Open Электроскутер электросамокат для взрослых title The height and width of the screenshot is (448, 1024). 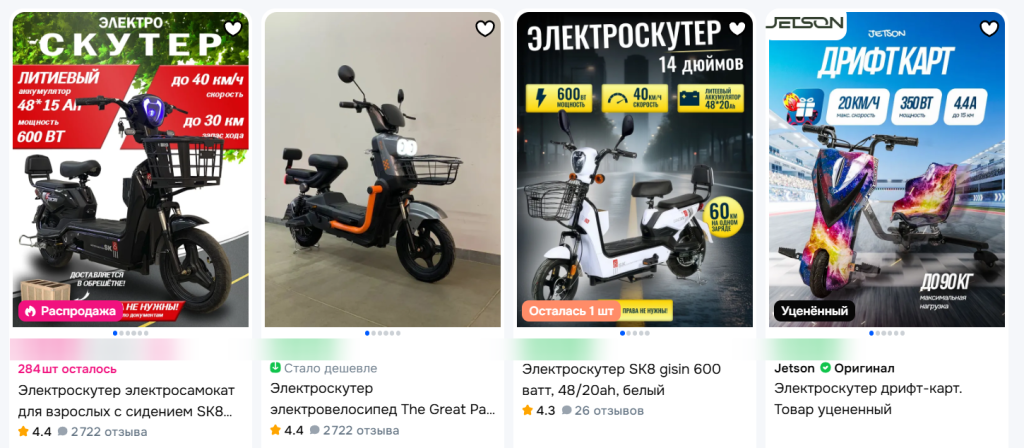[126, 401]
